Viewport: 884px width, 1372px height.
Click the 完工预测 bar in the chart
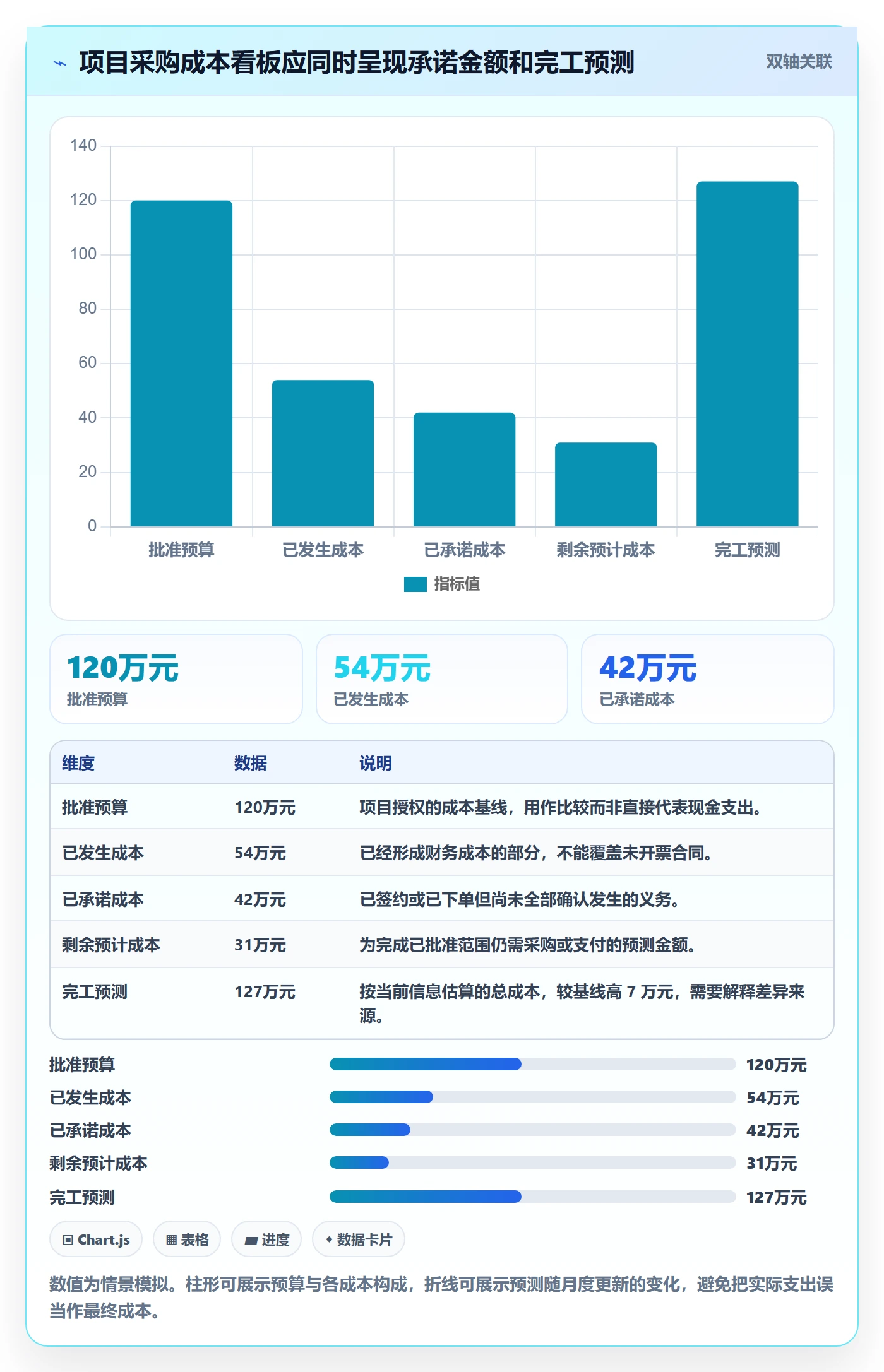tap(747, 354)
